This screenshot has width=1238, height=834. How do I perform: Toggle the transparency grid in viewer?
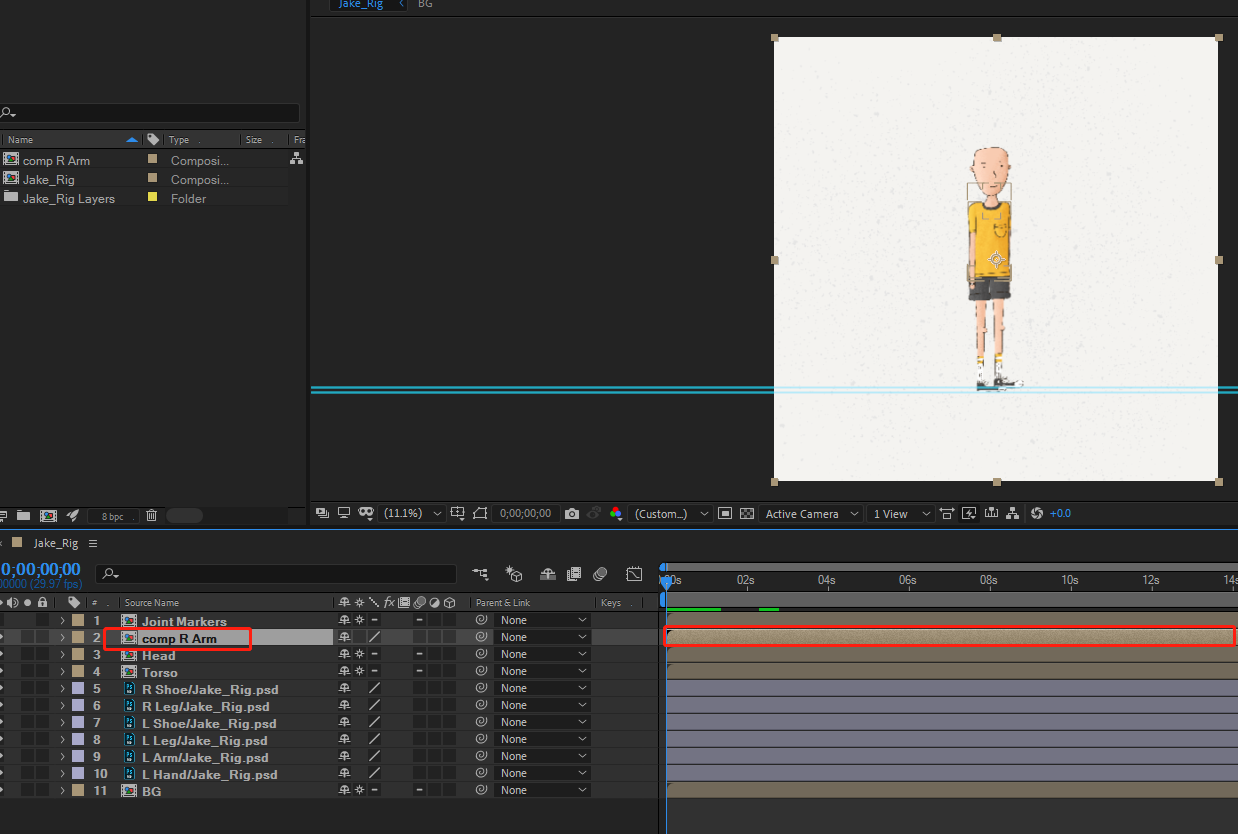[747, 513]
